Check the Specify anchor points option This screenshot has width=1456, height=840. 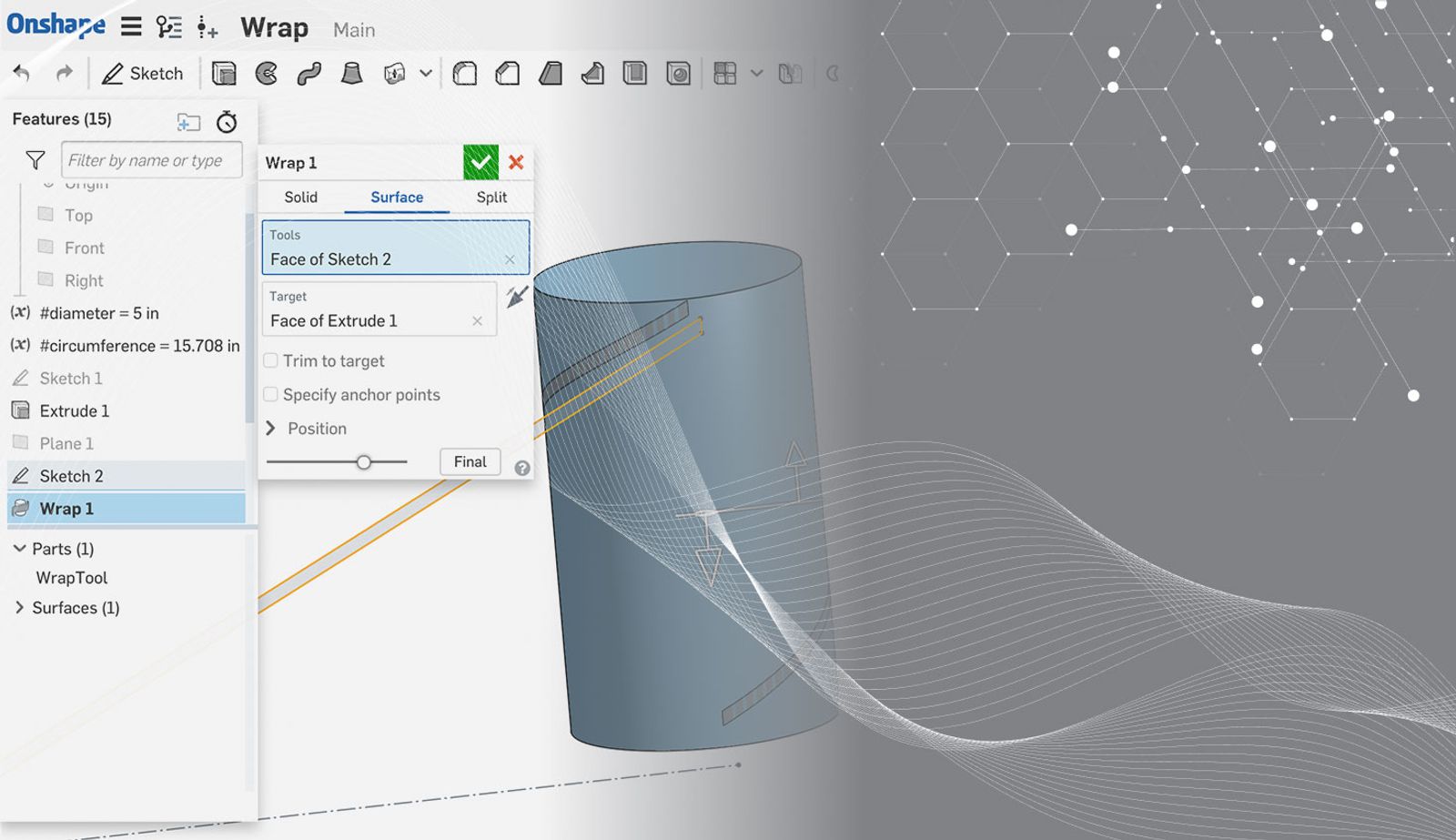pos(271,395)
